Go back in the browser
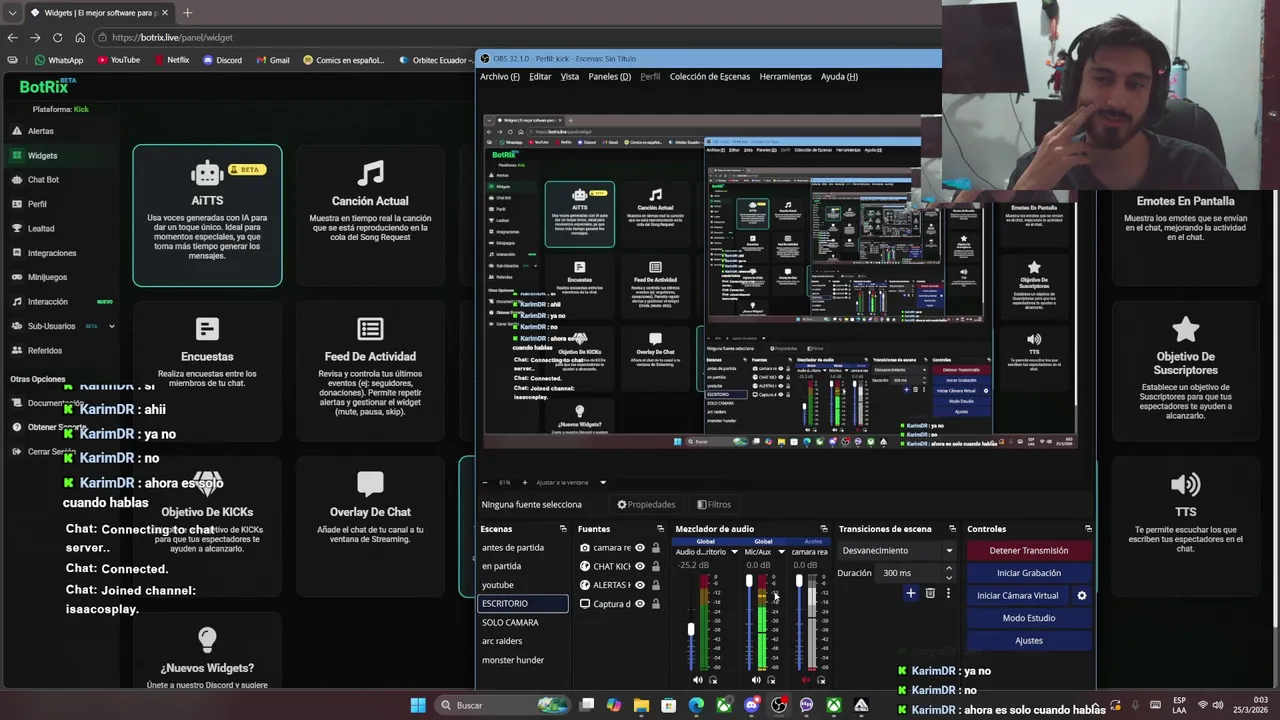Screen dimensions: 1280x720 [12, 37]
